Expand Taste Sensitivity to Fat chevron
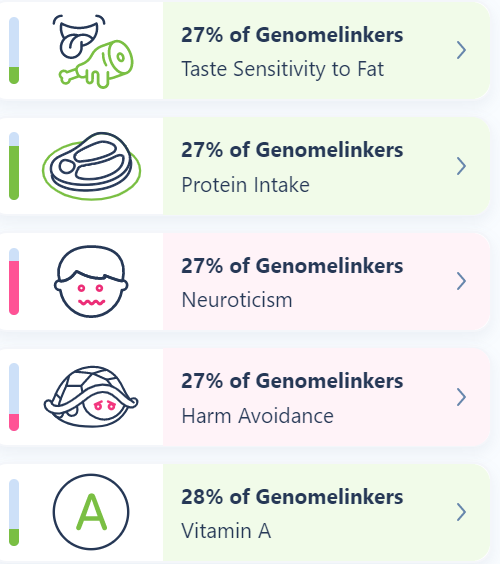Image resolution: width=500 pixels, height=564 pixels. pyautogui.click(x=461, y=50)
